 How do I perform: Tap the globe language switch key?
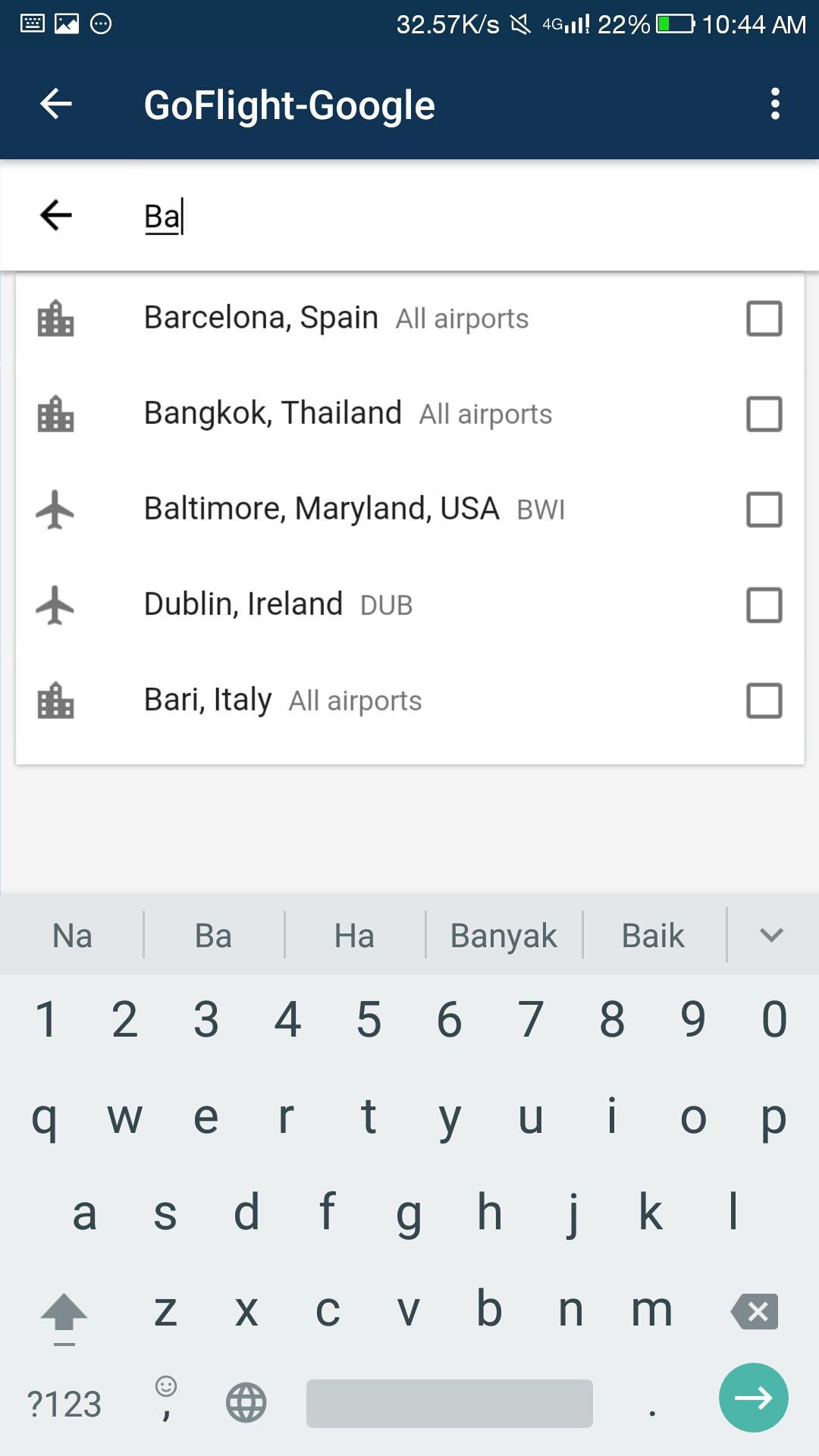tap(246, 1403)
